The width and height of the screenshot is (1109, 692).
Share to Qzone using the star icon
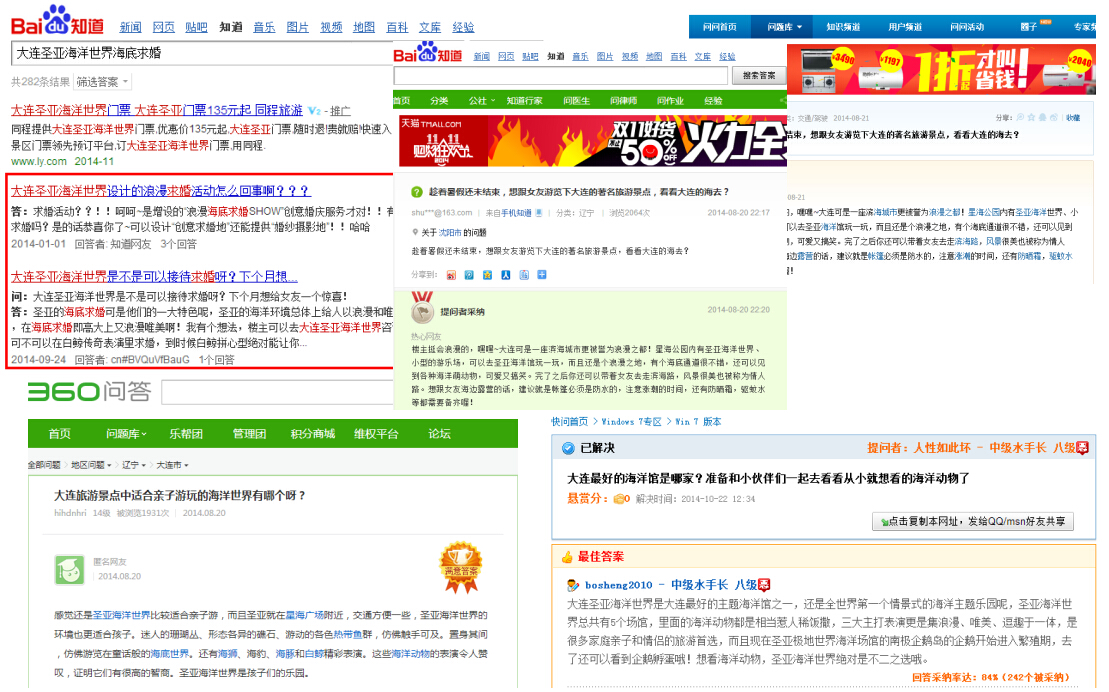click(x=487, y=275)
